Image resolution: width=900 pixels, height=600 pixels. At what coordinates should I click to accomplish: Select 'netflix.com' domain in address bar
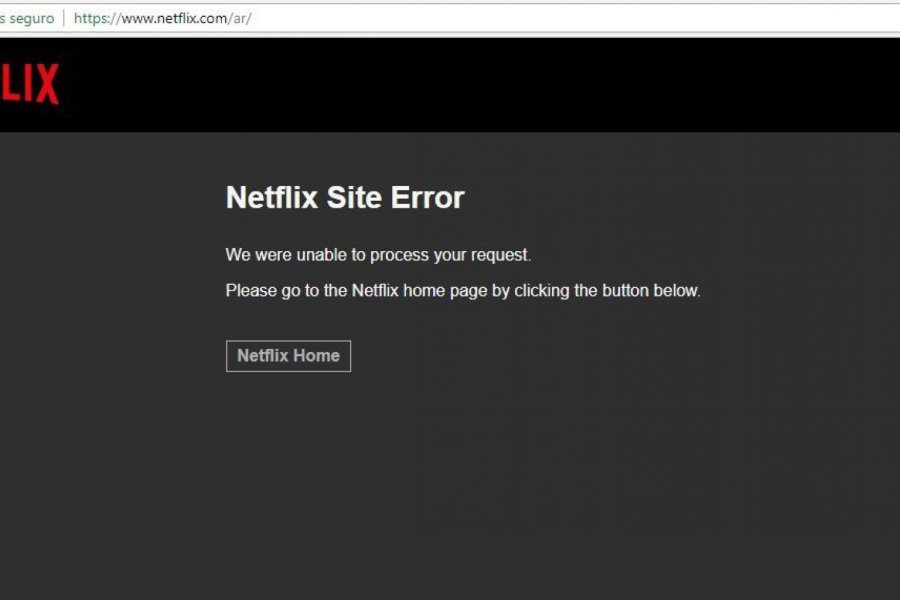click(x=192, y=18)
